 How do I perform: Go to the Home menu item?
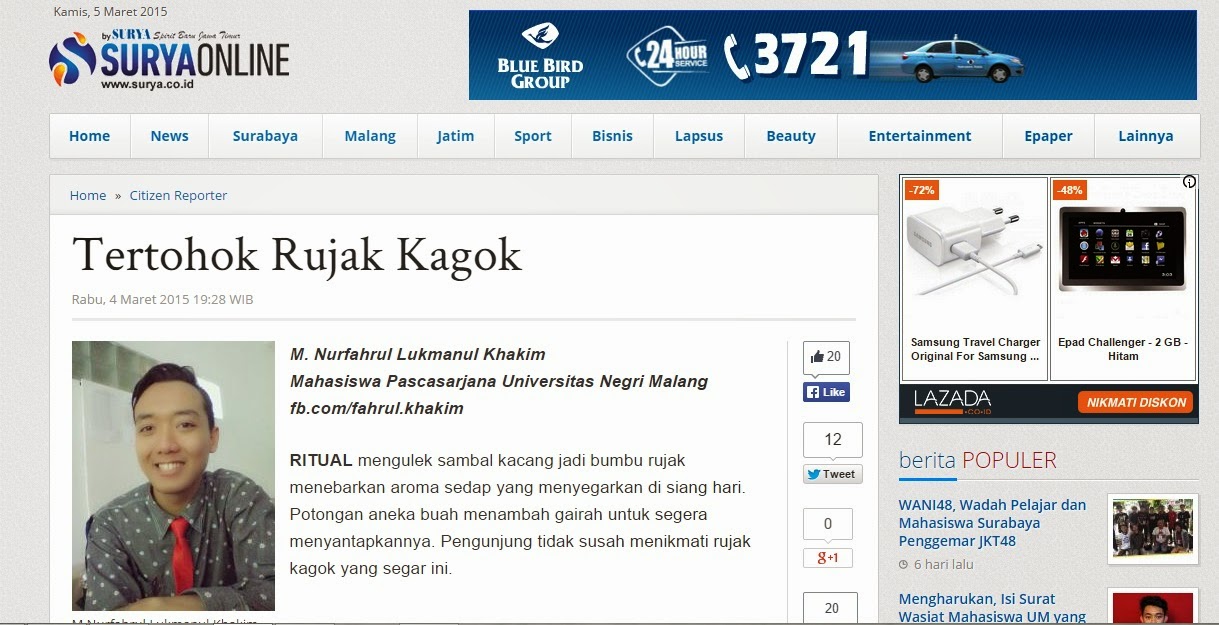[x=90, y=136]
